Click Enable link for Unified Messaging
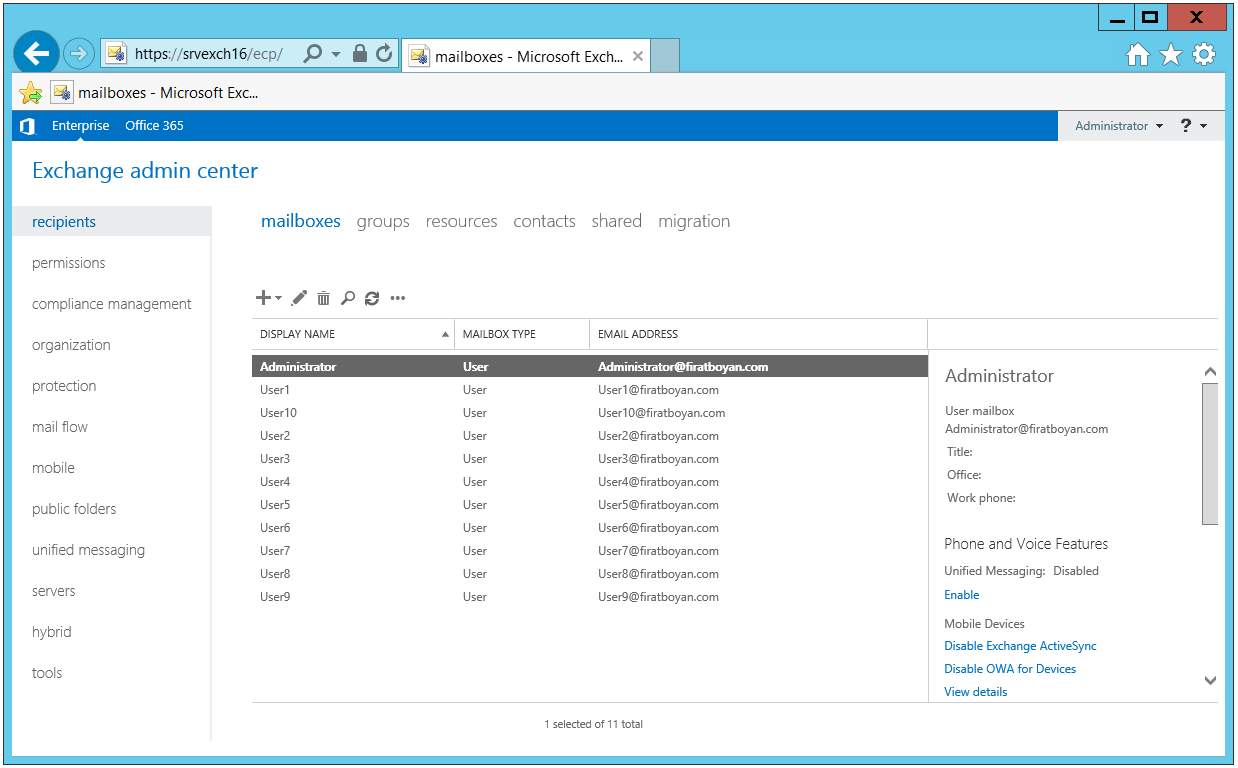 pos(962,595)
